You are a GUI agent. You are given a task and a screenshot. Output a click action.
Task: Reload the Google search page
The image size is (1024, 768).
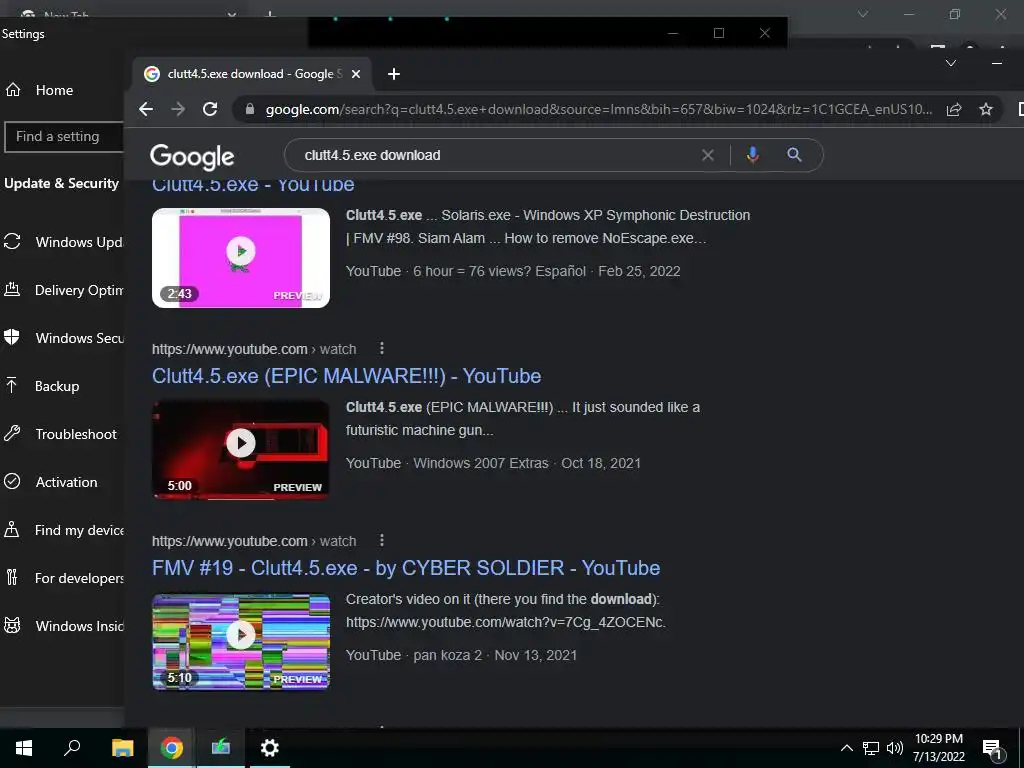click(210, 109)
